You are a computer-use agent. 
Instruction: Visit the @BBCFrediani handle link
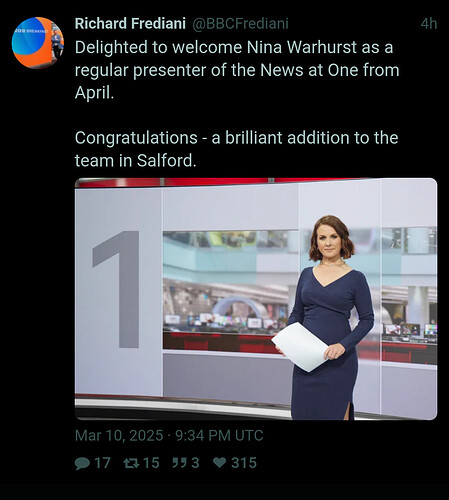(240, 24)
